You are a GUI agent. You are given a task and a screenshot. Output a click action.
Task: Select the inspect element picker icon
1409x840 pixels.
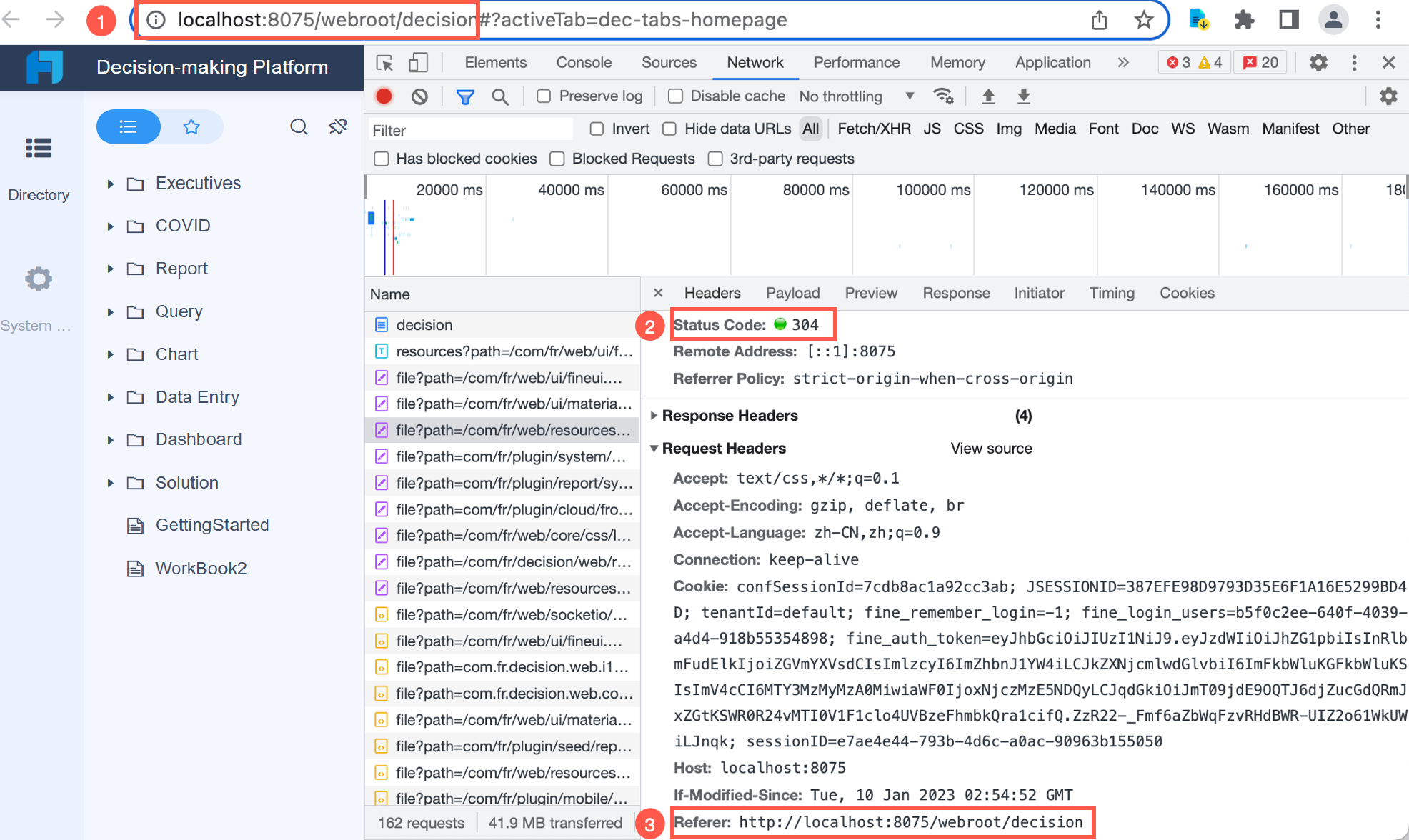point(384,63)
